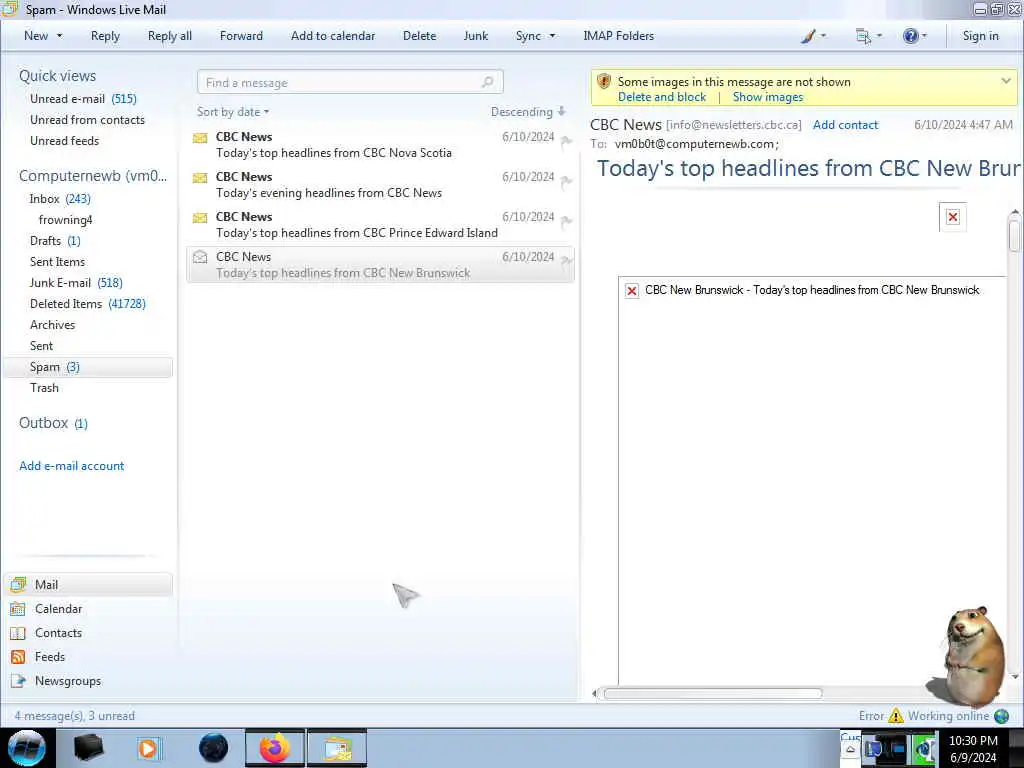Flag the CBC Nova Scotia headlines message
The image size is (1024, 768).
(x=566, y=140)
